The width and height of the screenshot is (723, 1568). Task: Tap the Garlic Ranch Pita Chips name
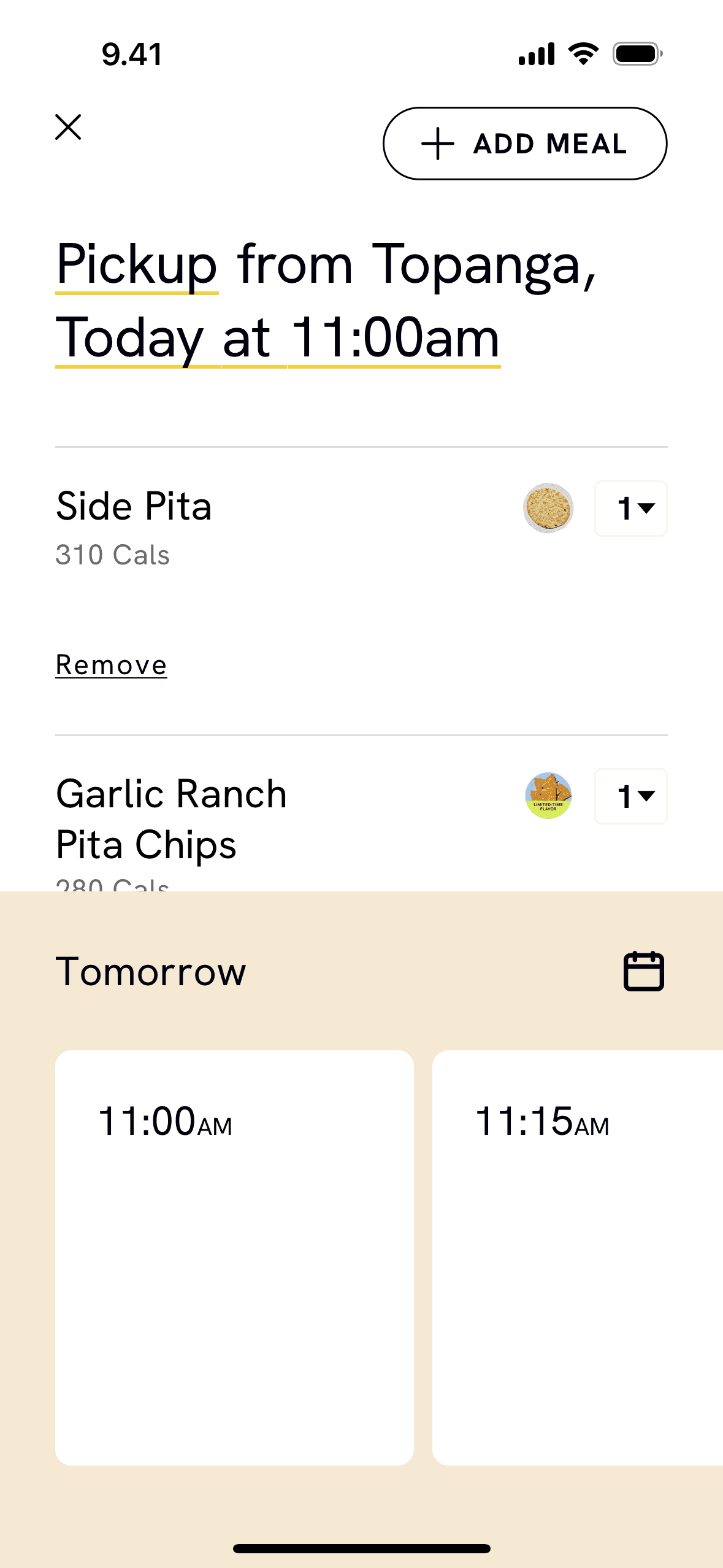click(x=171, y=819)
